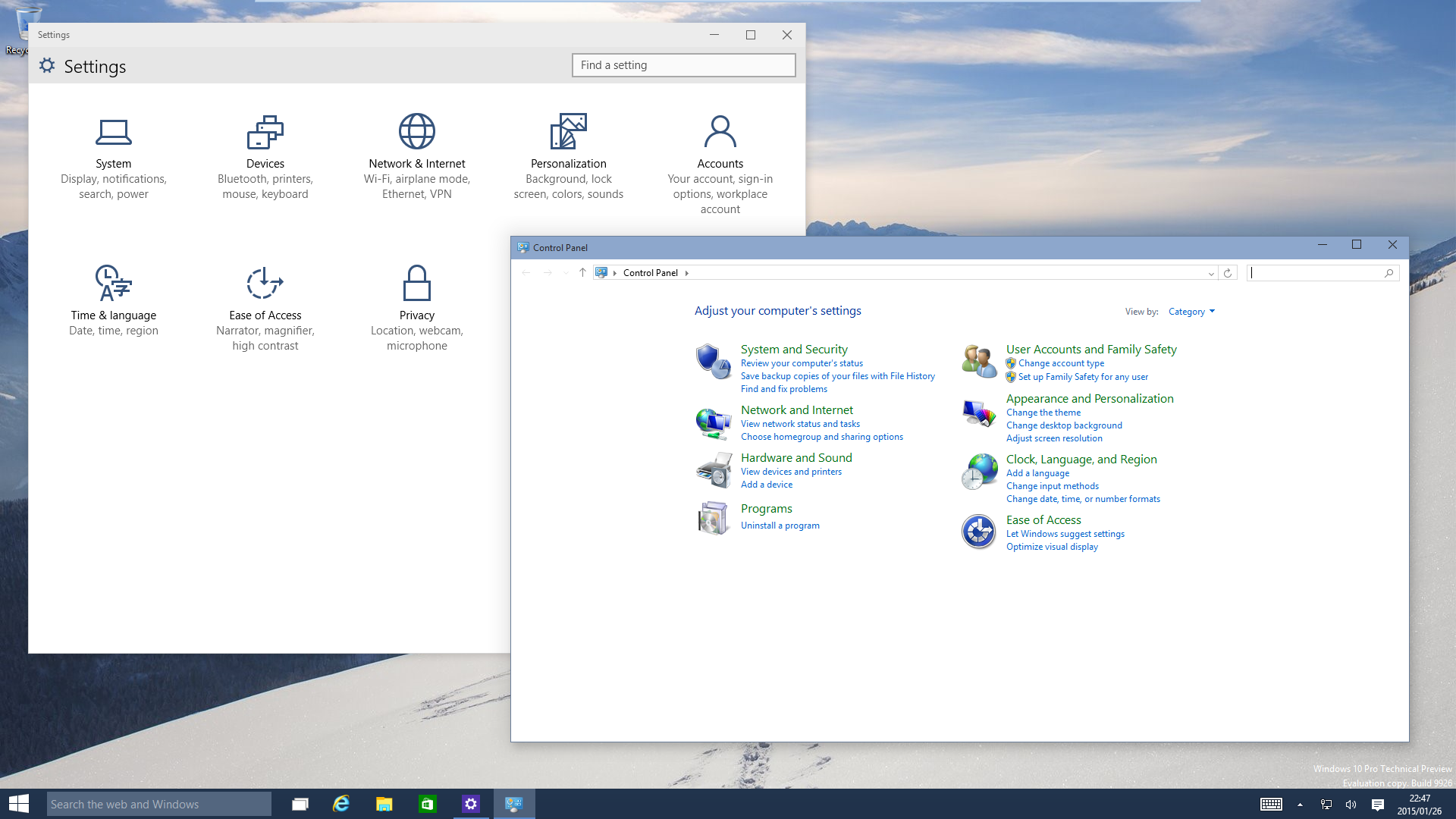Launch Internet Explorer from the taskbar
The height and width of the screenshot is (819, 1456).
pos(341,804)
